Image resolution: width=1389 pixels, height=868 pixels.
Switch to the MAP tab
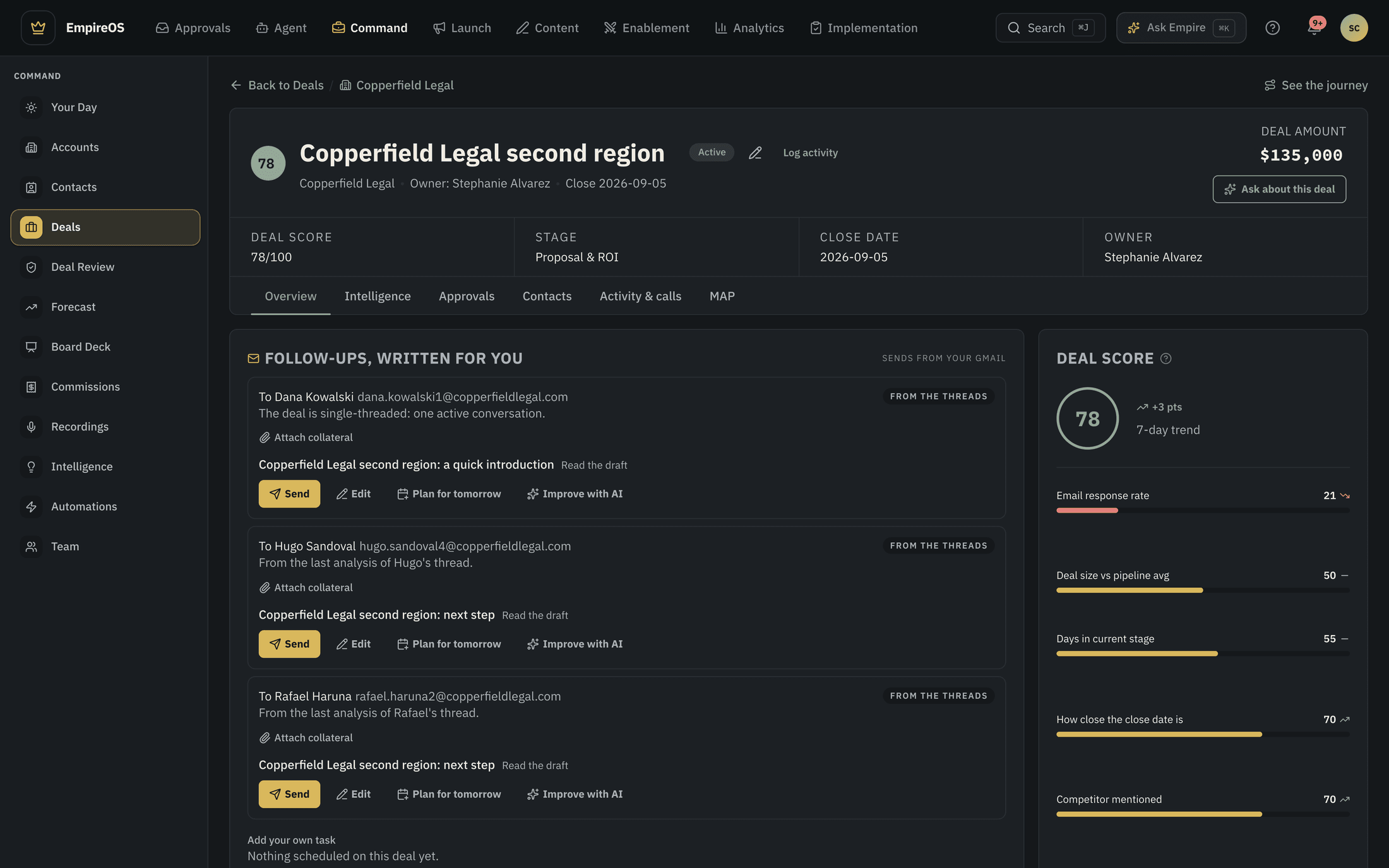(722, 296)
